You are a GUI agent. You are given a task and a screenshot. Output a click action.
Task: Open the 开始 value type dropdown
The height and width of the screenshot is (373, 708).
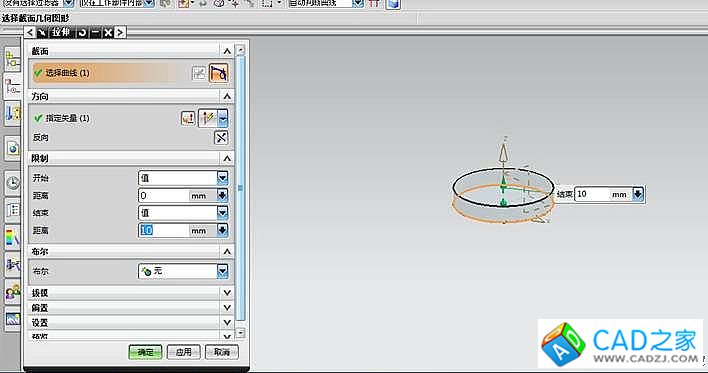pyautogui.click(x=223, y=178)
